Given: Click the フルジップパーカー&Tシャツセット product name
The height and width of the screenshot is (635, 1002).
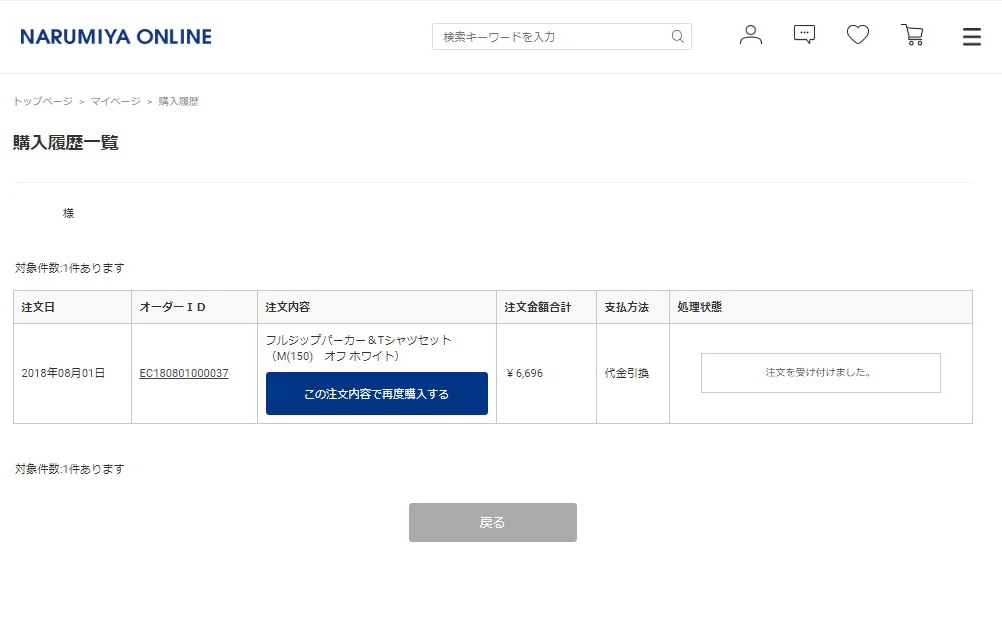Looking at the screenshot, I should pyautogui.click(x=359, y=340).
